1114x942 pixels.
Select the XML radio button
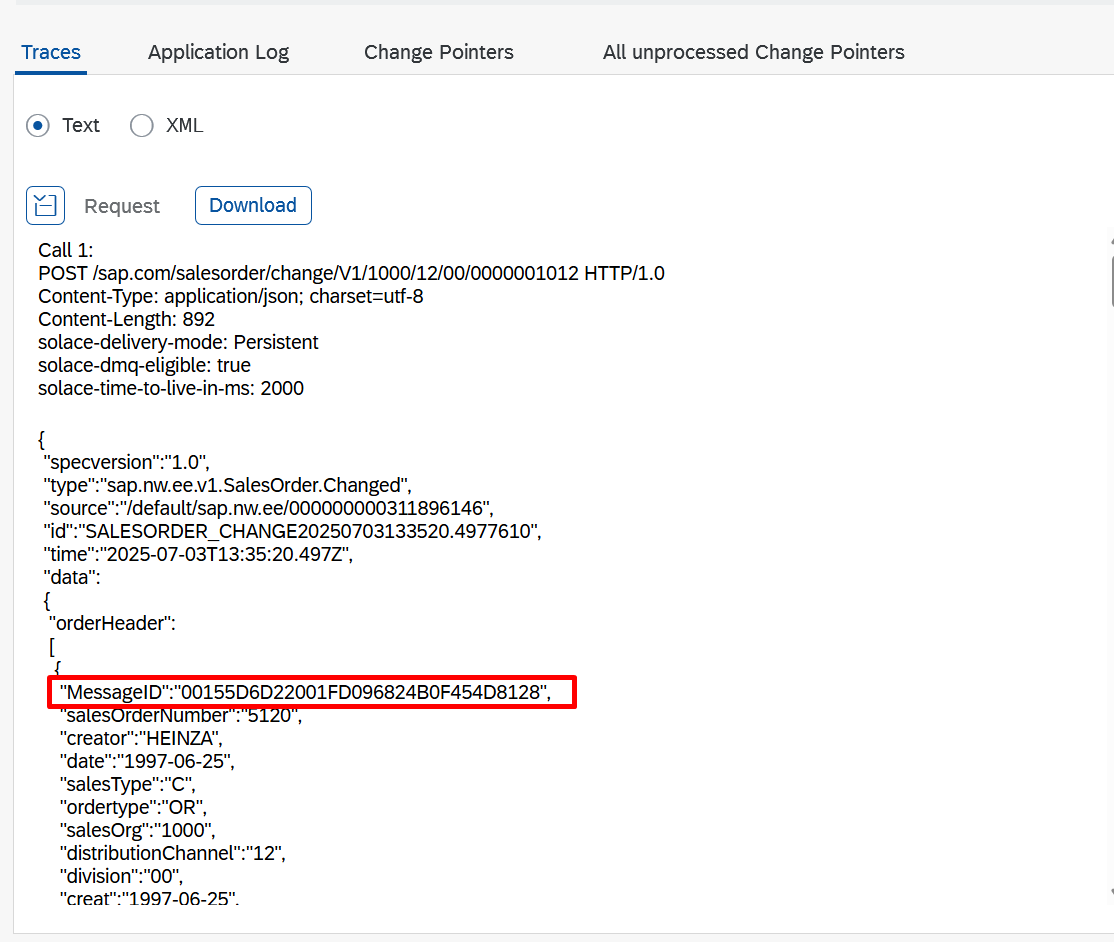coord(141,126)
